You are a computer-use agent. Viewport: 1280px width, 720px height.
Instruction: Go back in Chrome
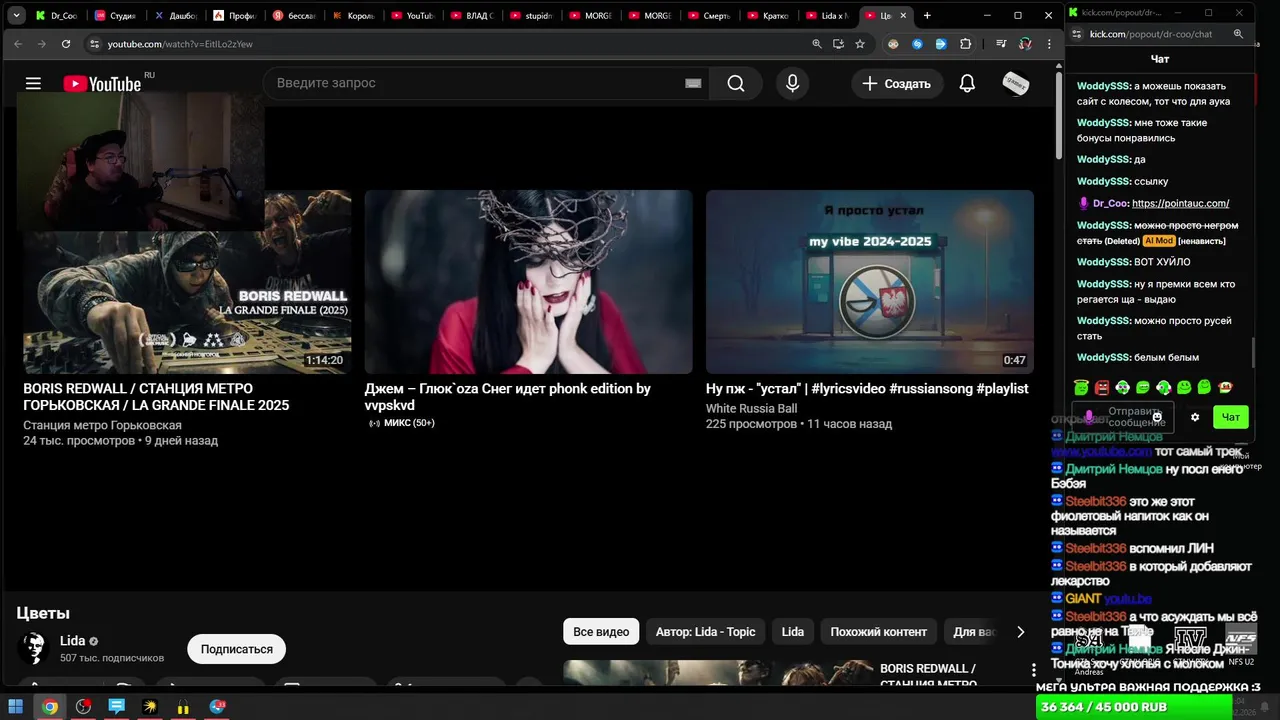click(x=18, y=44)
